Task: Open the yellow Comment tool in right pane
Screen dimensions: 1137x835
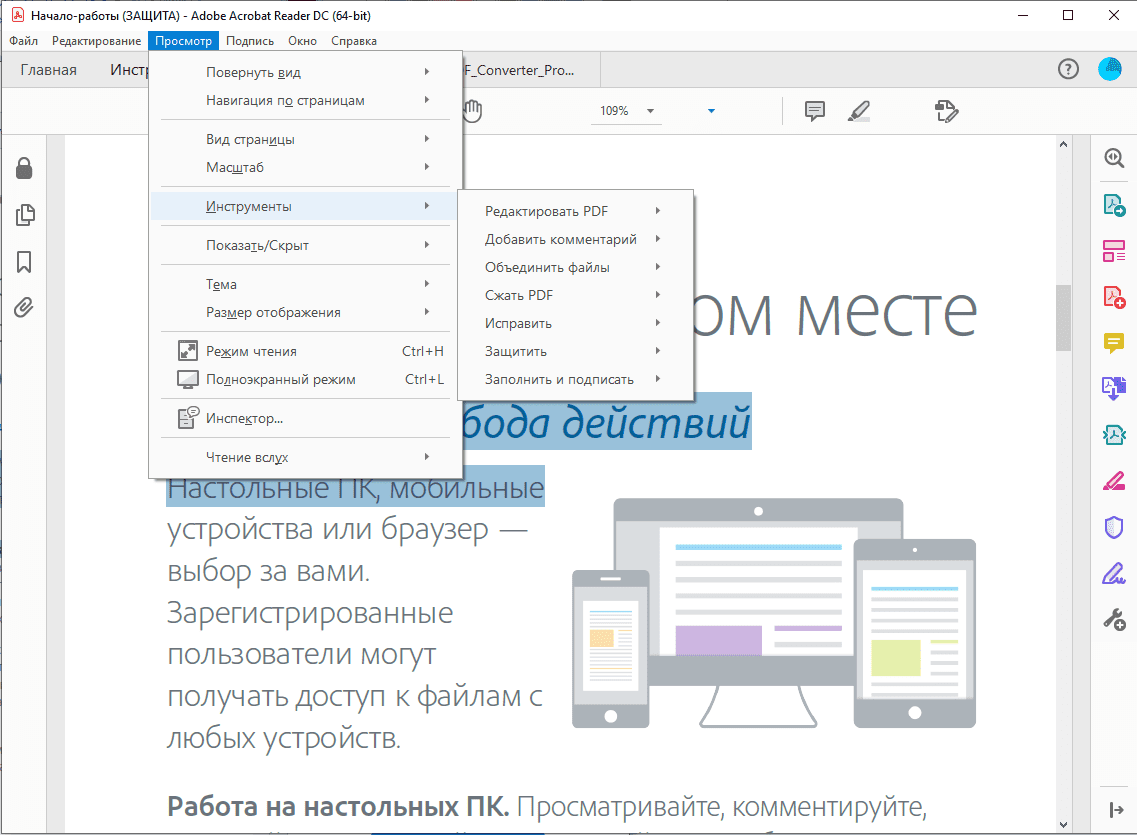Action: click(x=1114, y=343)
